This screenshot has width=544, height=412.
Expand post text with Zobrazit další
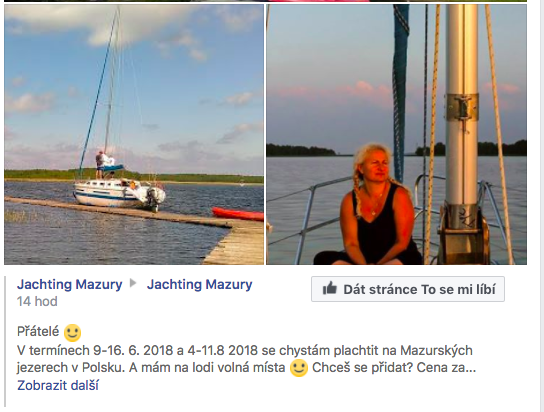pyautogui.click(x=58, y=385)
